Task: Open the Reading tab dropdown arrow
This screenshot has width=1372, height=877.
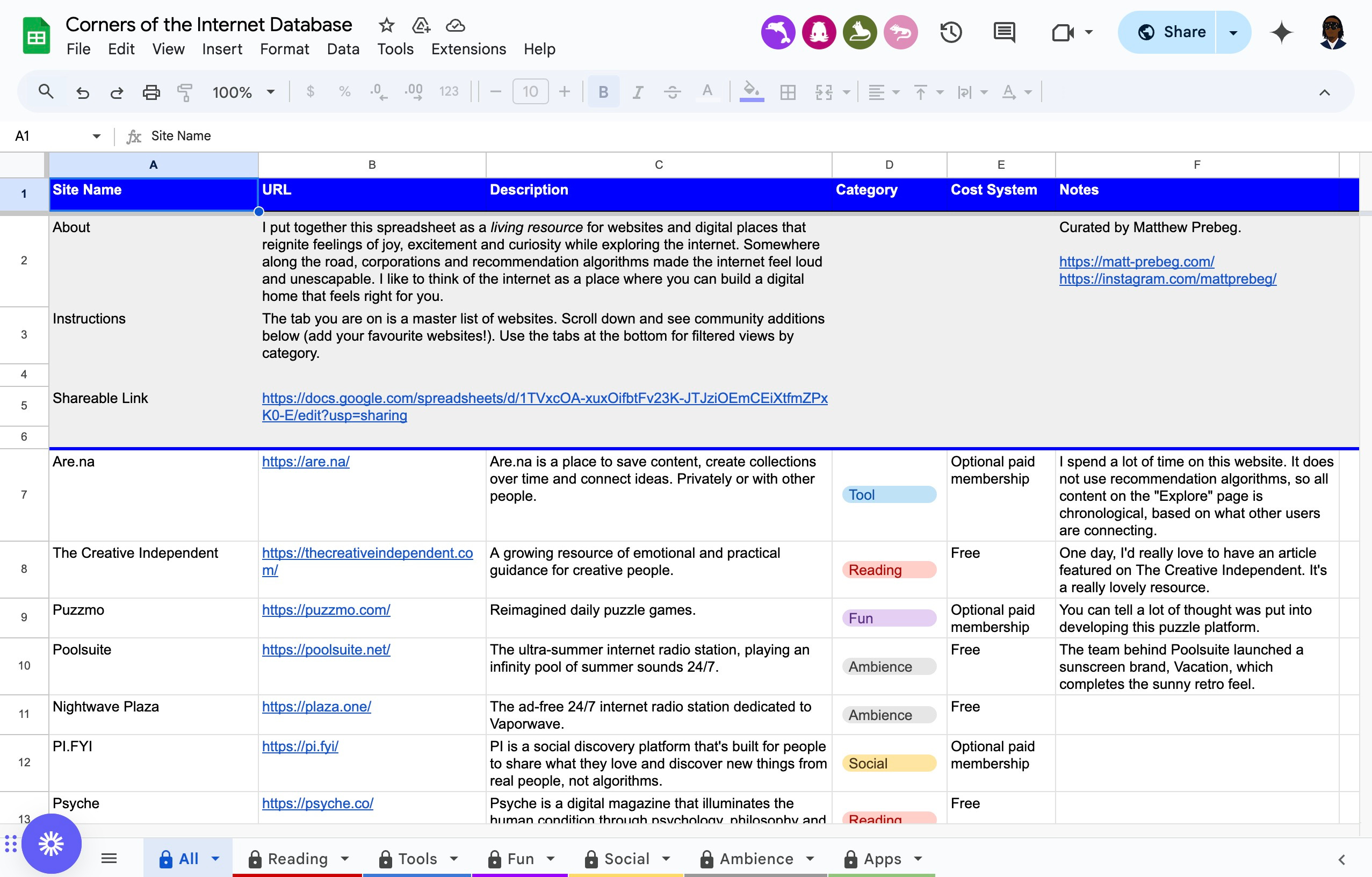Action: point(345,858)
